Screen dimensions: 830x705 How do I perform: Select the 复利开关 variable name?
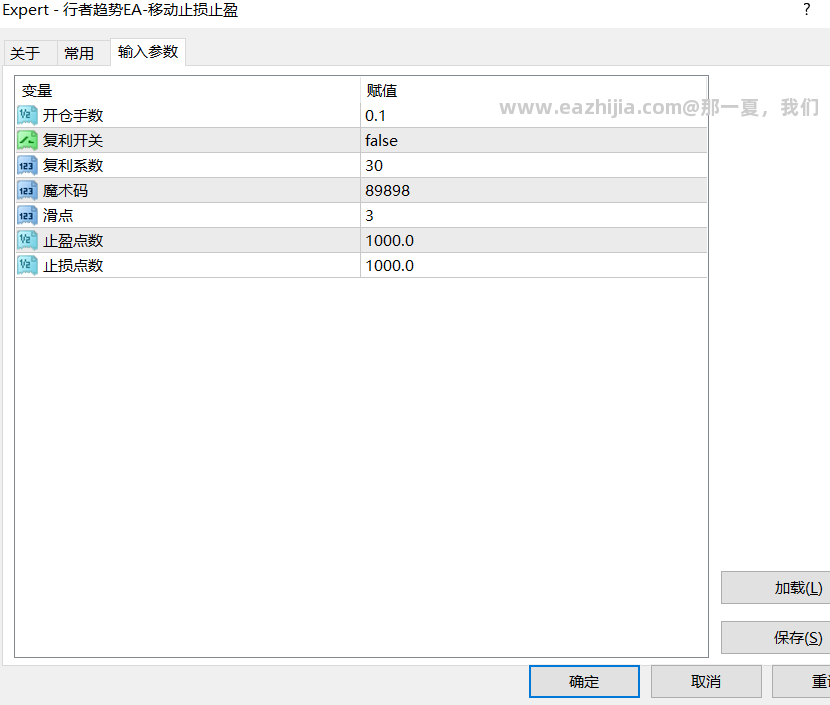(x=73, y=140)
